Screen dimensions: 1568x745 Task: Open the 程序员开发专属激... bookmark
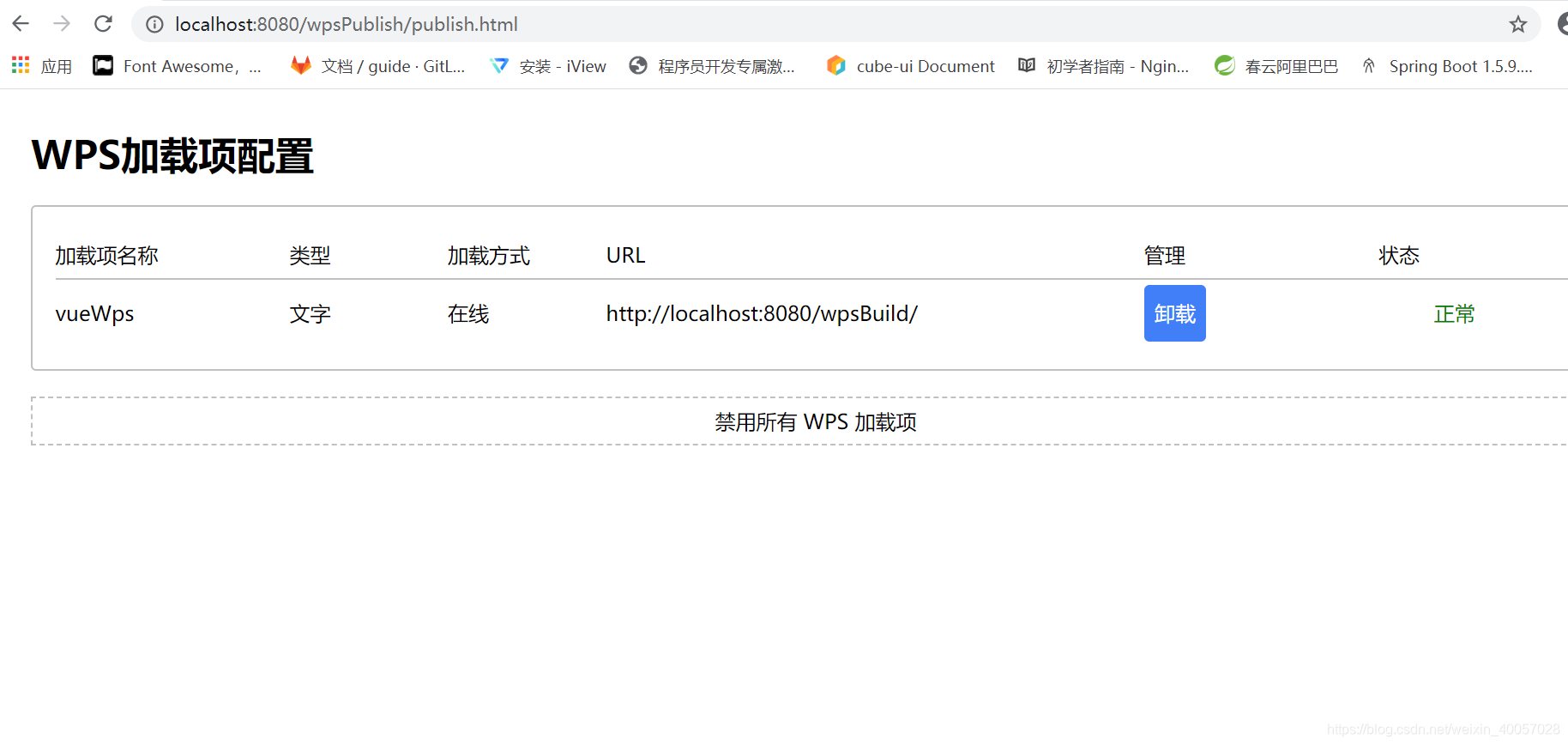point(727,66)
